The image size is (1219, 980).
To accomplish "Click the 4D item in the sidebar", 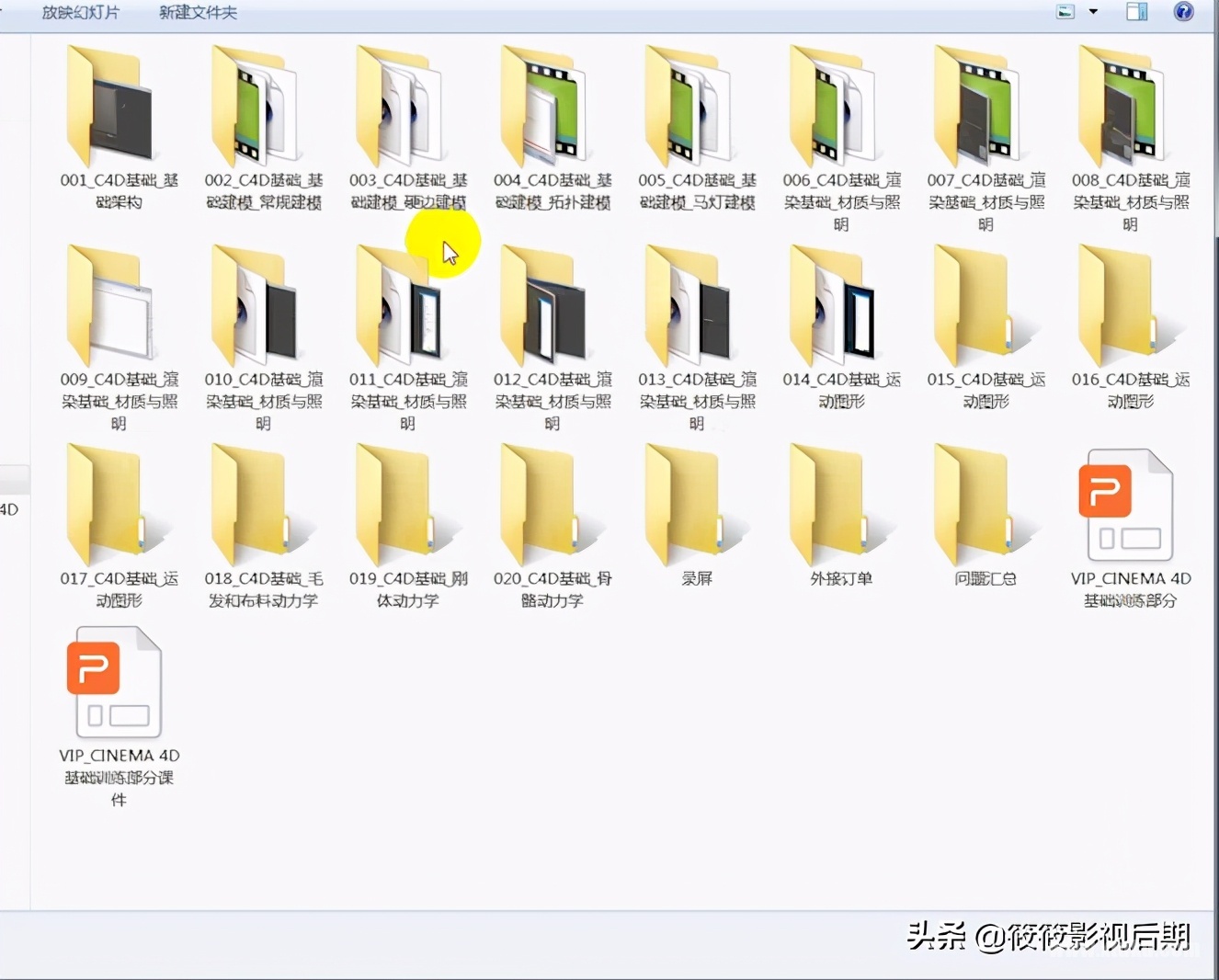I will coord(11,509).
